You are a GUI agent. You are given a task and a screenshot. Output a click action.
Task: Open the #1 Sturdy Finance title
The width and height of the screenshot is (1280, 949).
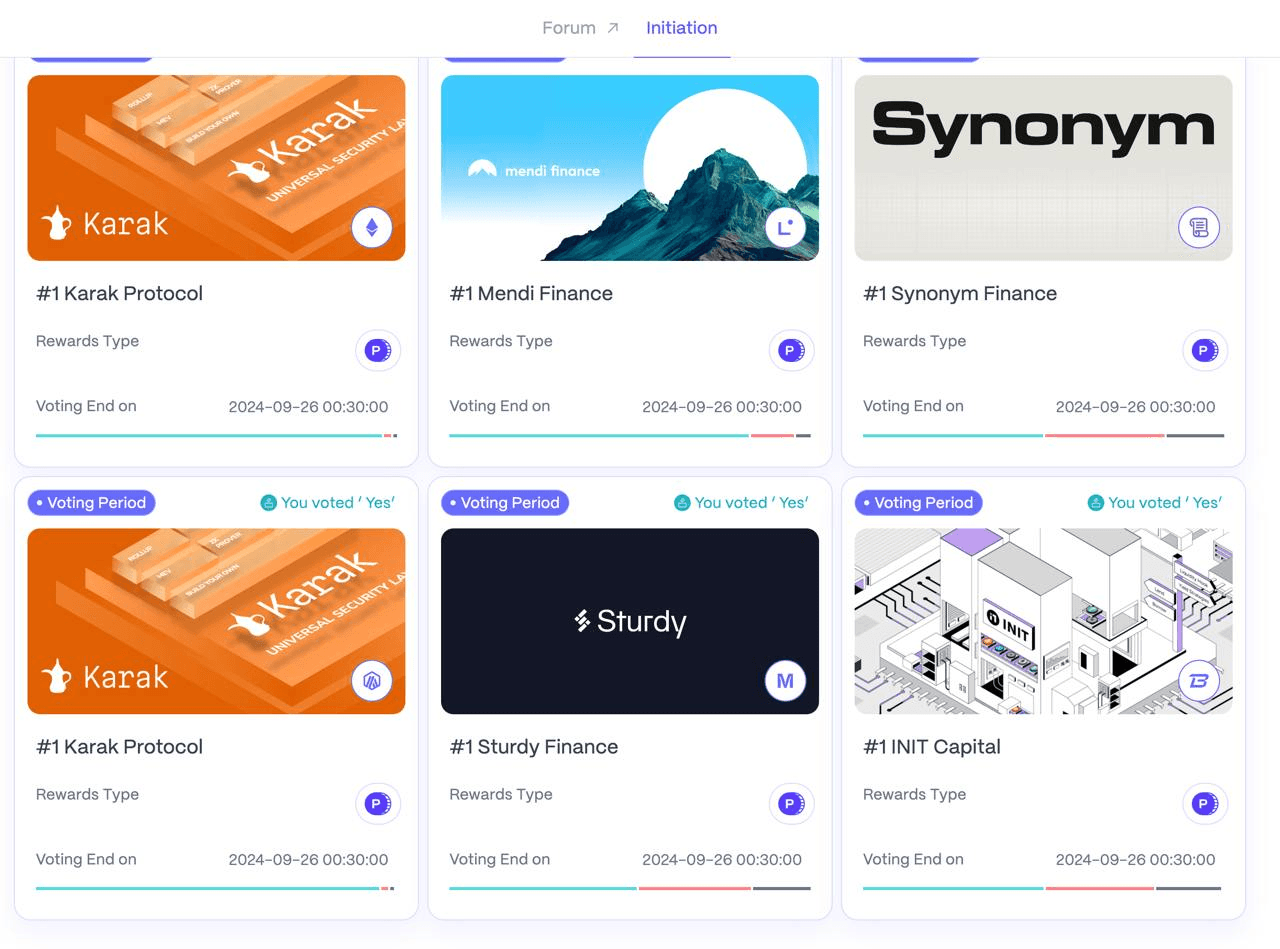click(533, 747)
